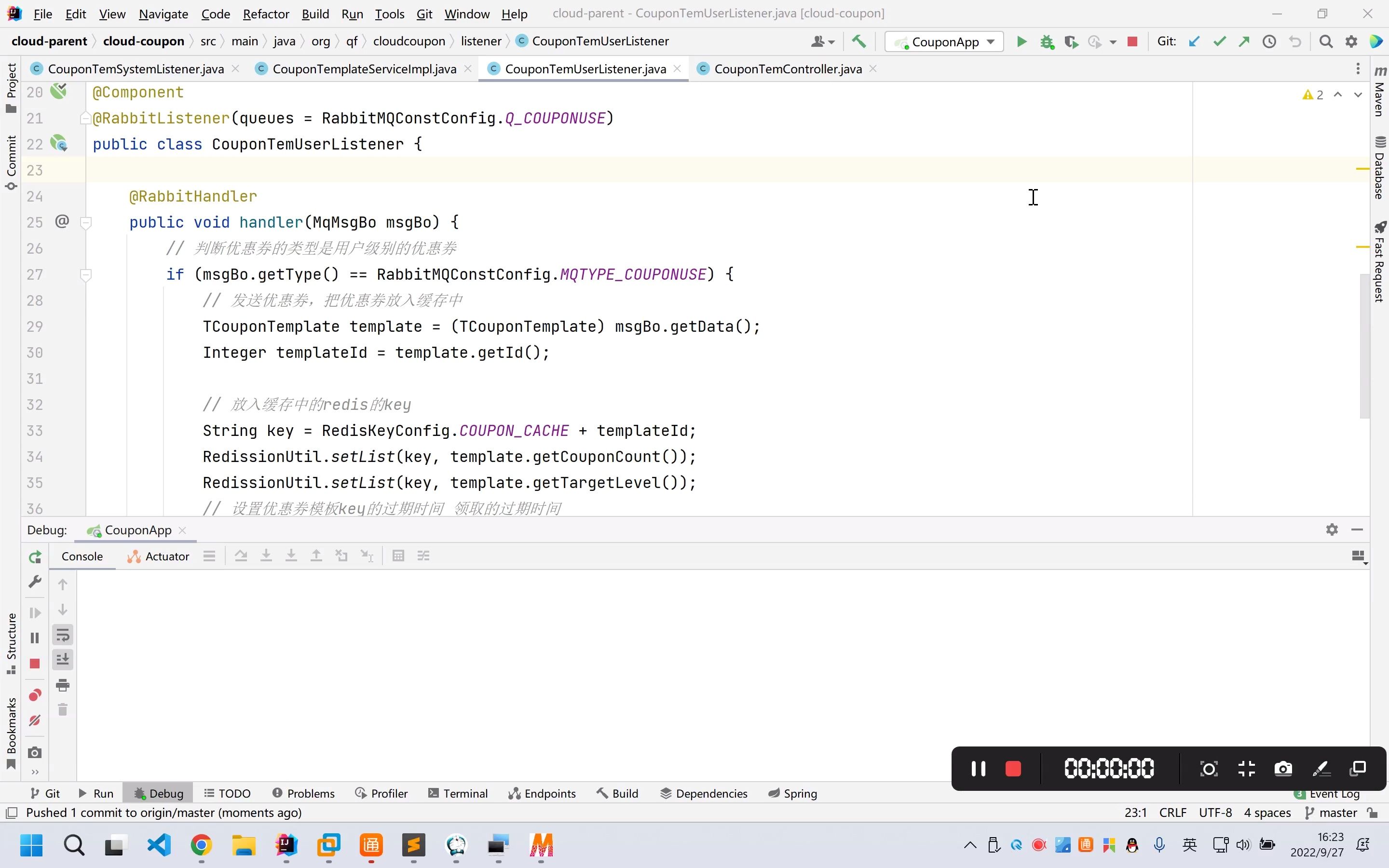This screenshot has width=1389, height=868.
Task: Click Step Over debug icon
Action: coord(241,556)
